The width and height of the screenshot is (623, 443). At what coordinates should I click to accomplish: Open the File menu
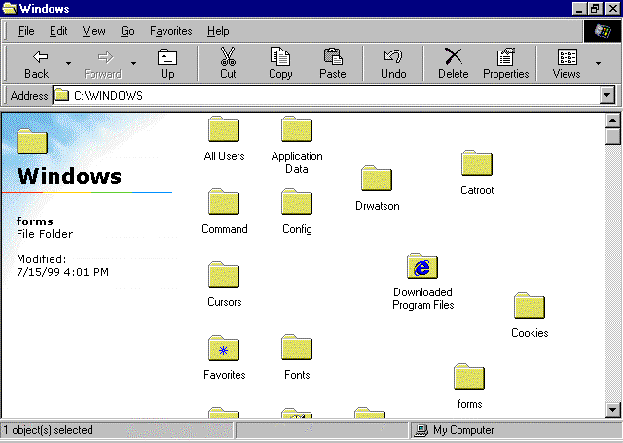point(26,31)
